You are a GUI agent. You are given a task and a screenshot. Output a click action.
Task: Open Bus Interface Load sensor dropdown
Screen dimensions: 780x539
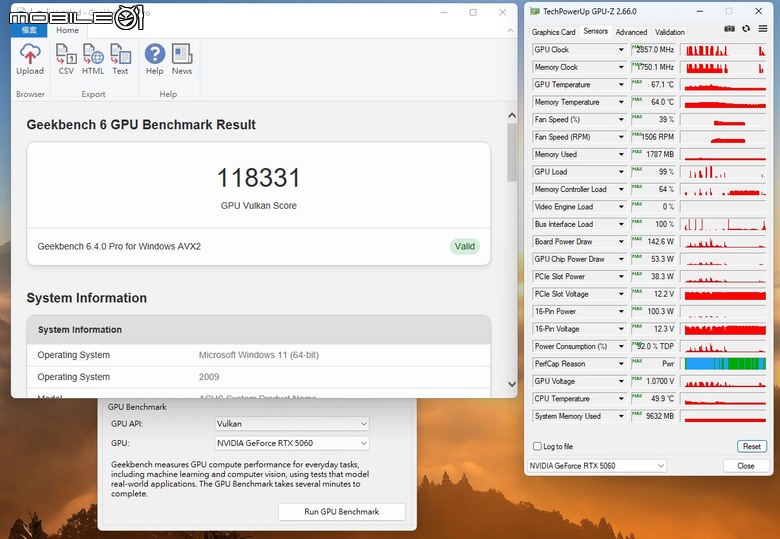621,224
